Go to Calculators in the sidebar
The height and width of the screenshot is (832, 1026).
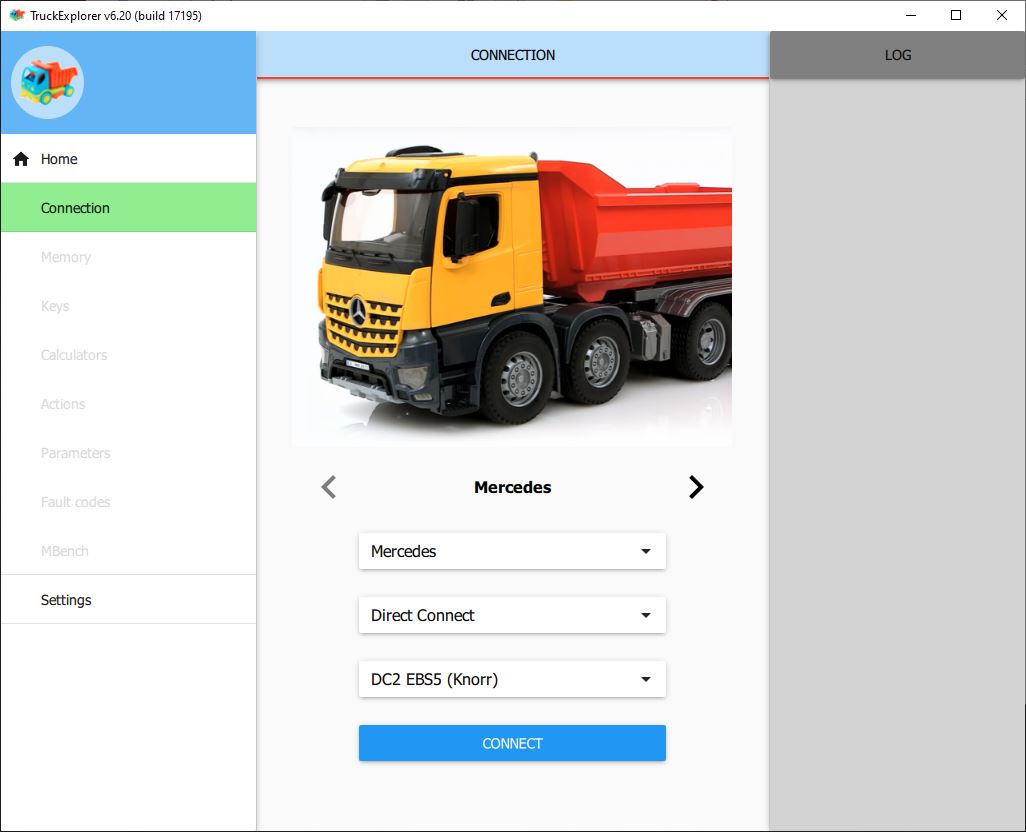129,355
